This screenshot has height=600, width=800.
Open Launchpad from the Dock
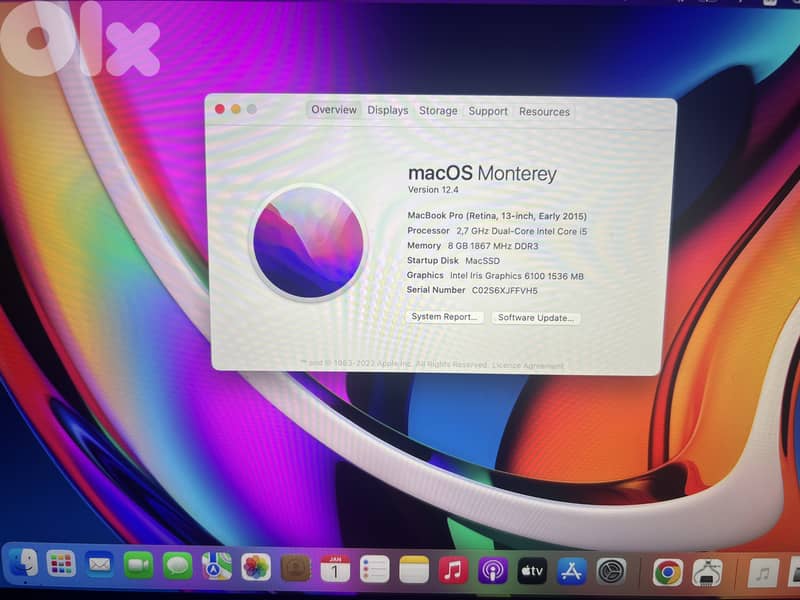61,564
